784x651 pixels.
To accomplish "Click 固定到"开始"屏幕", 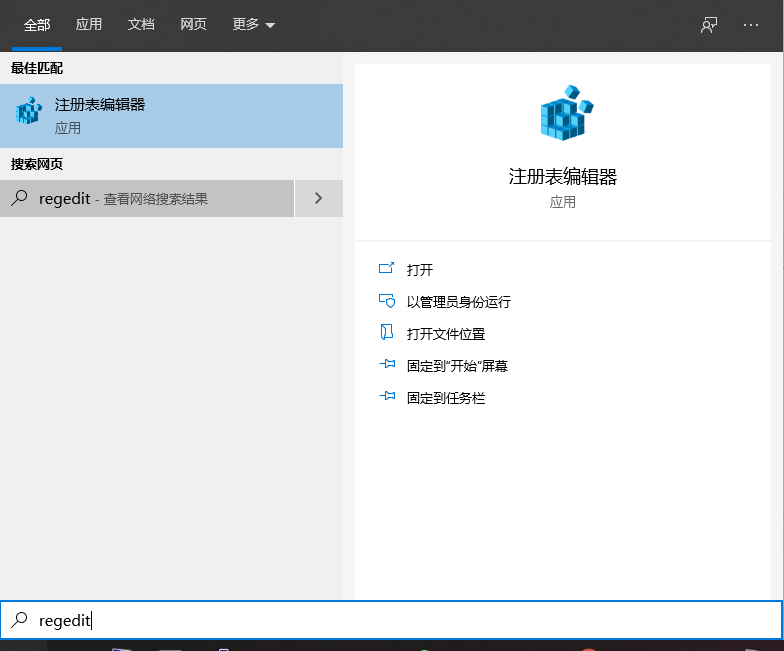I will click(457, 366).
